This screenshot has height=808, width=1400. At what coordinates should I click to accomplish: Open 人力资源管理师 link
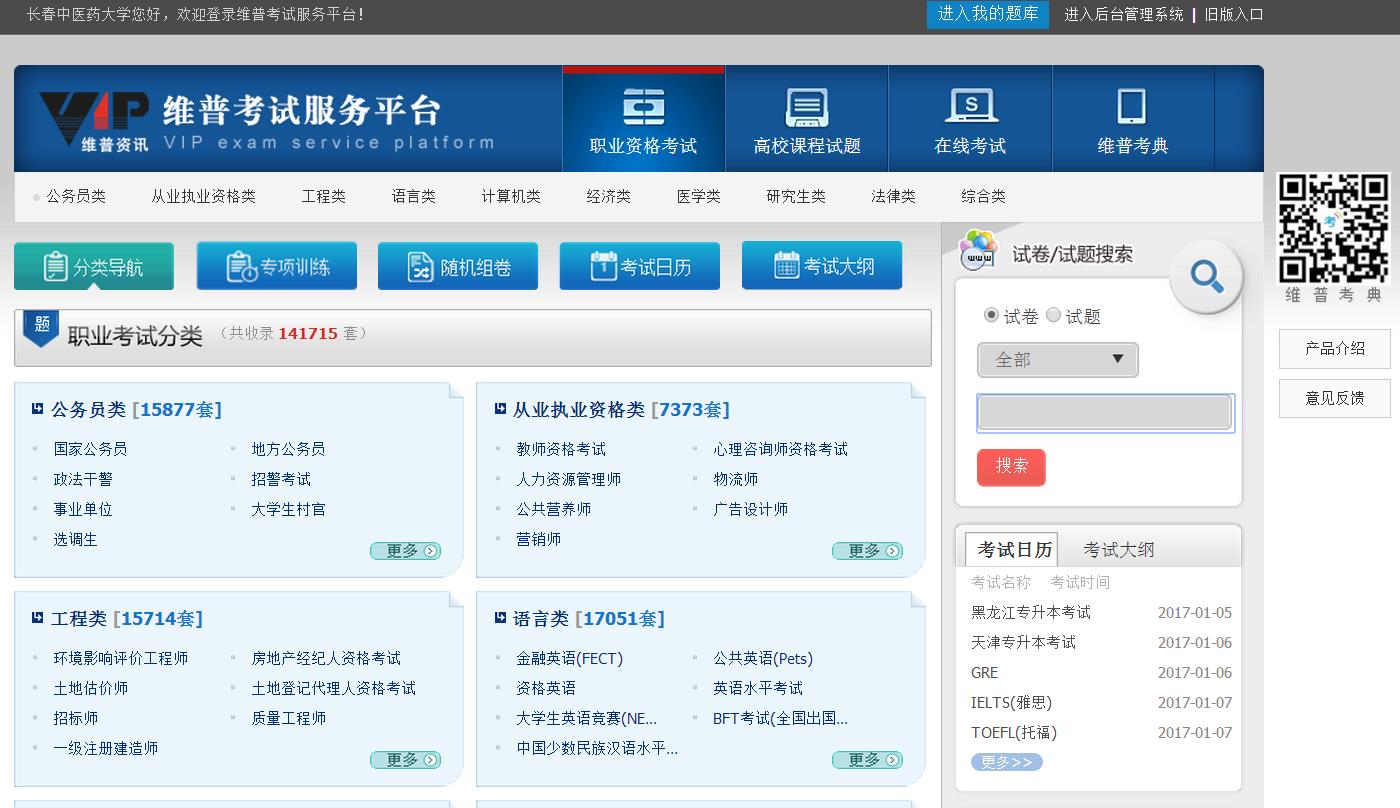pyautogui.click(x=569, y=479)
